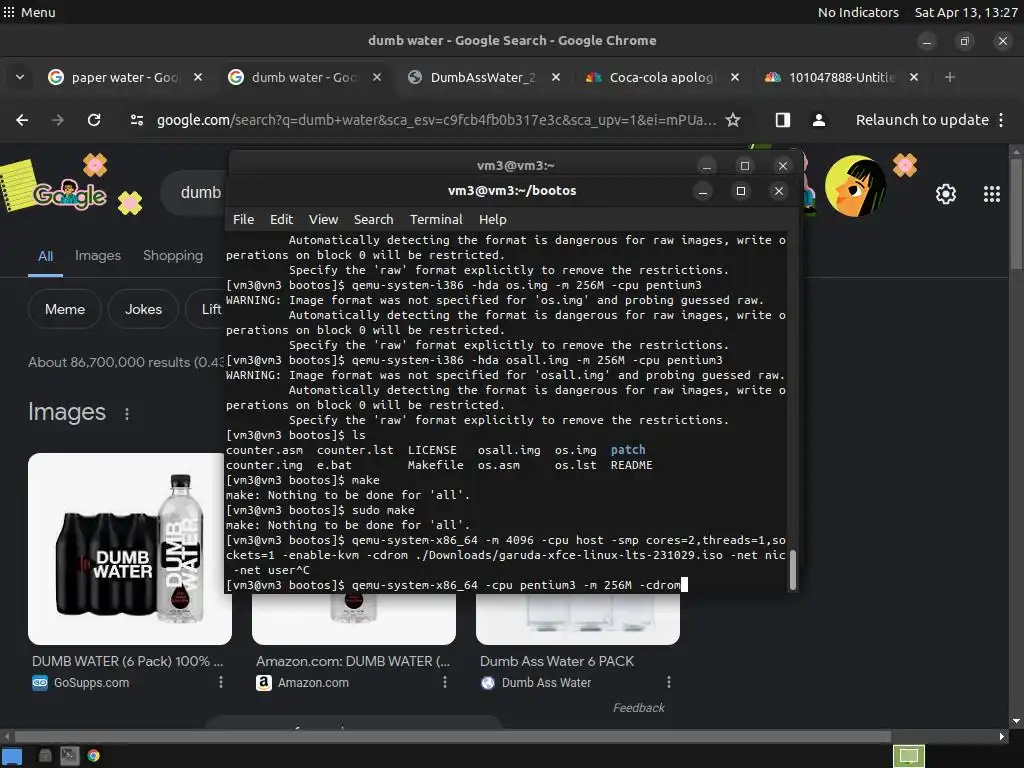
Task: Filter results by Jokes chip
Action: [143, 310]
